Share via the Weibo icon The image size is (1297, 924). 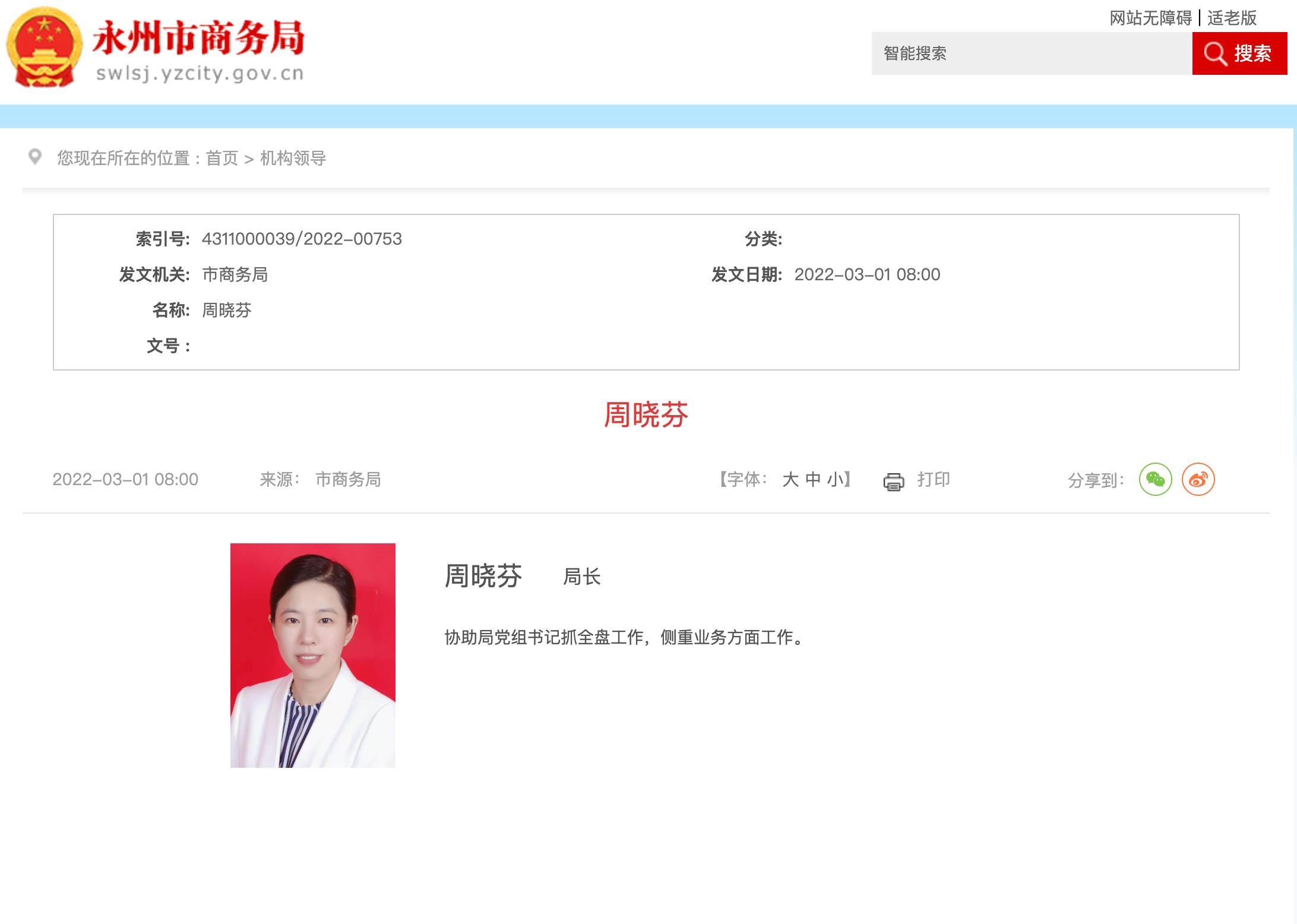coord(1198,479)
